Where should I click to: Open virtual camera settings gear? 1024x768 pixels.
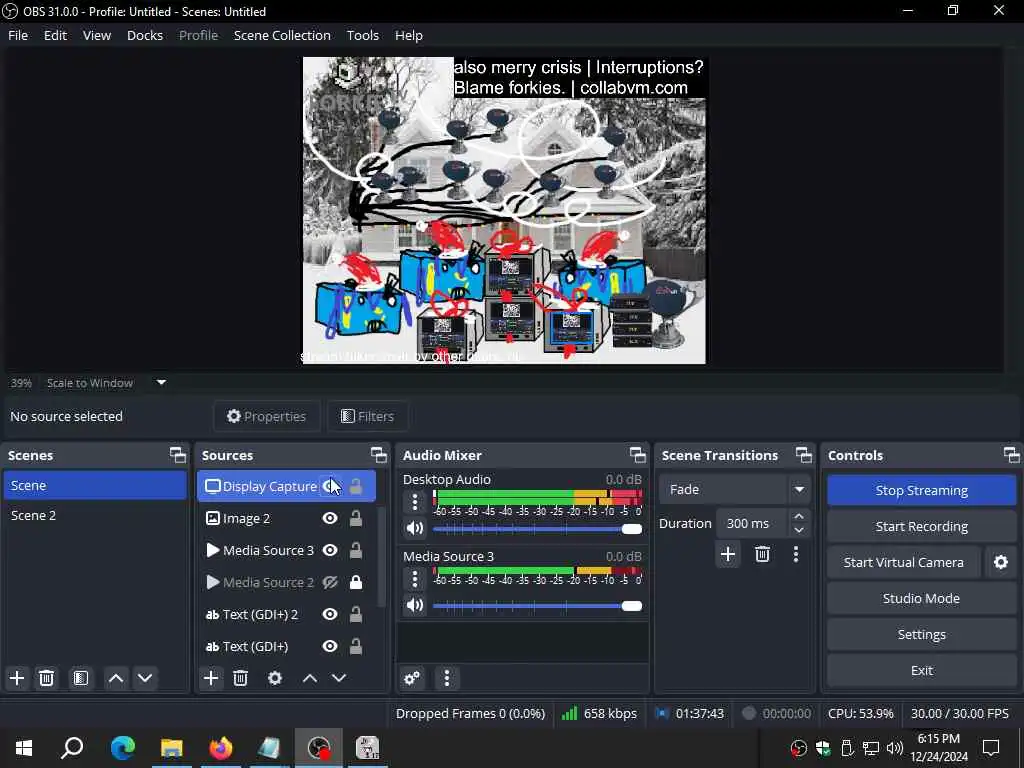point(1000,562)
